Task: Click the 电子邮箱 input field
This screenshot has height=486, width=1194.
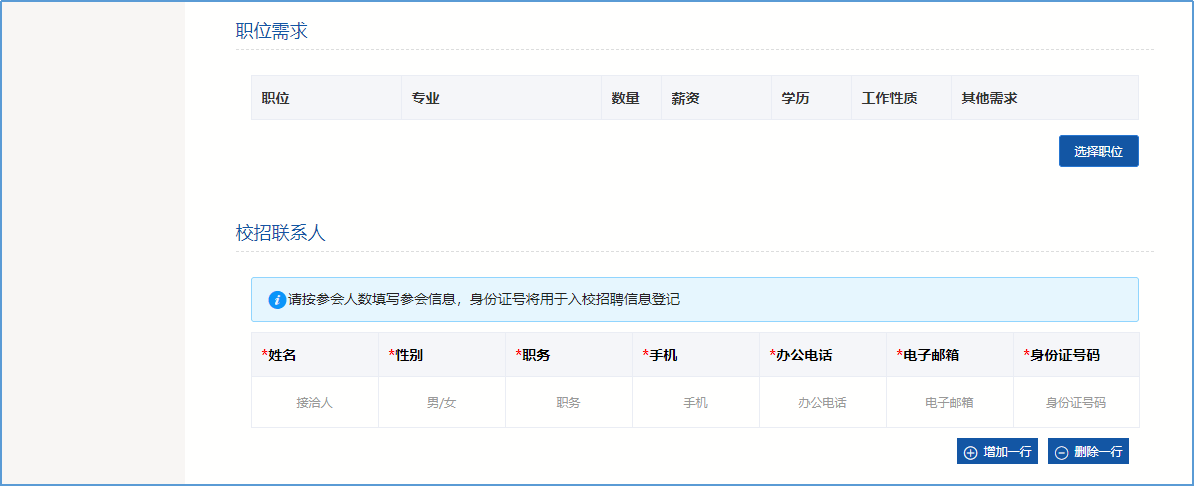Action: click(x=949, y=402)
